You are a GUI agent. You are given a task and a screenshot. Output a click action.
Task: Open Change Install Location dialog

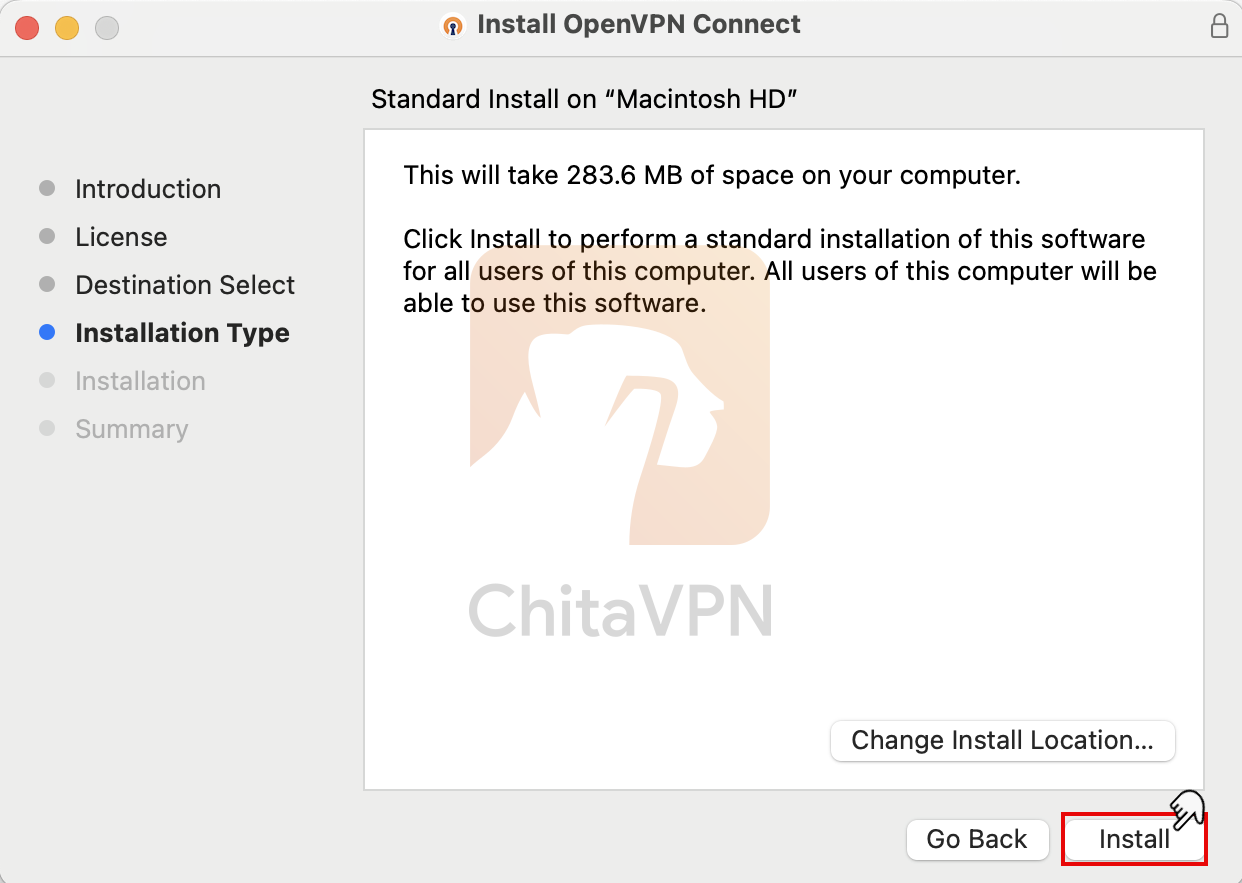click(x=1002, y=741)
